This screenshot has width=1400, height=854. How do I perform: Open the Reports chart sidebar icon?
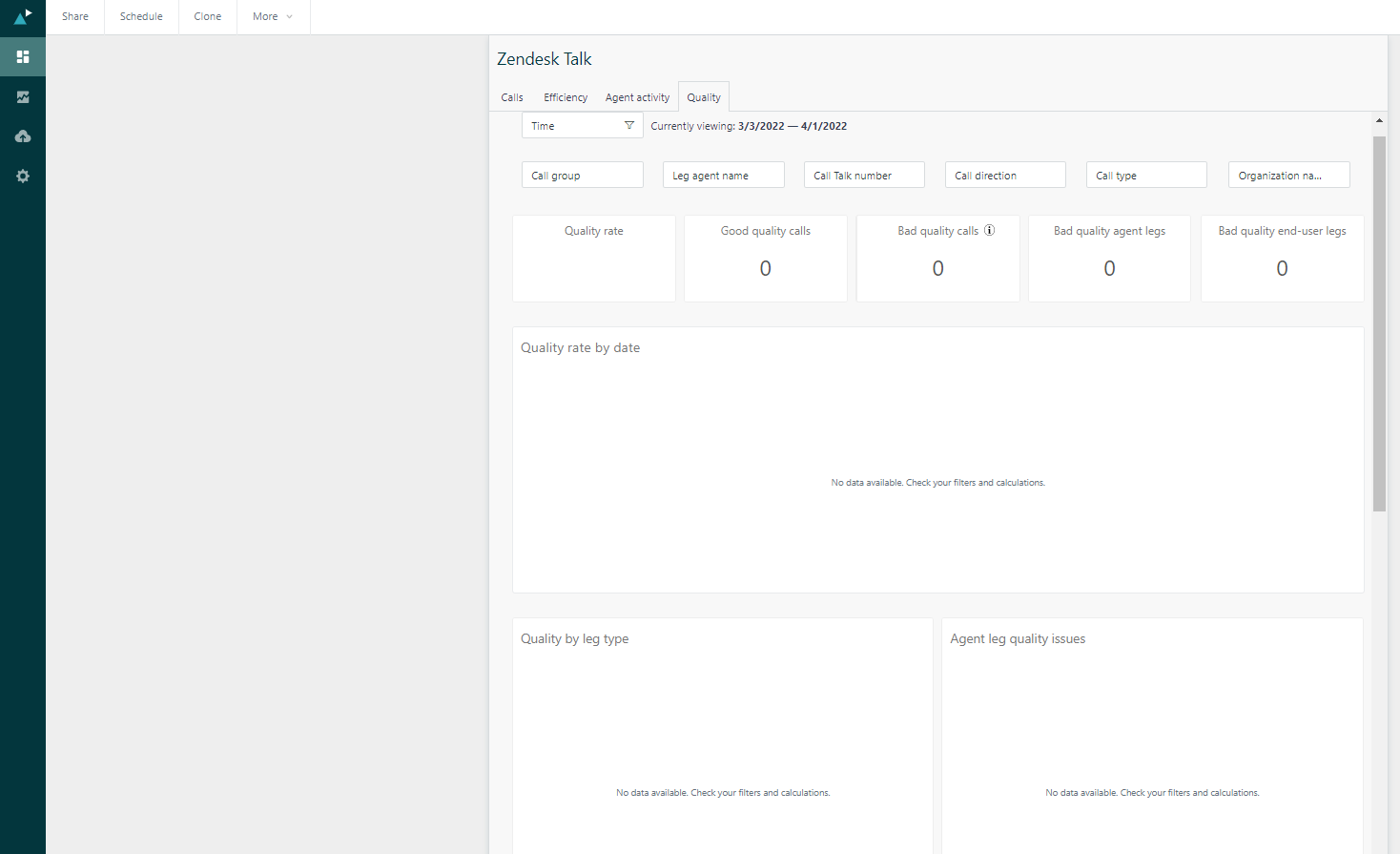tap(23, 96)
